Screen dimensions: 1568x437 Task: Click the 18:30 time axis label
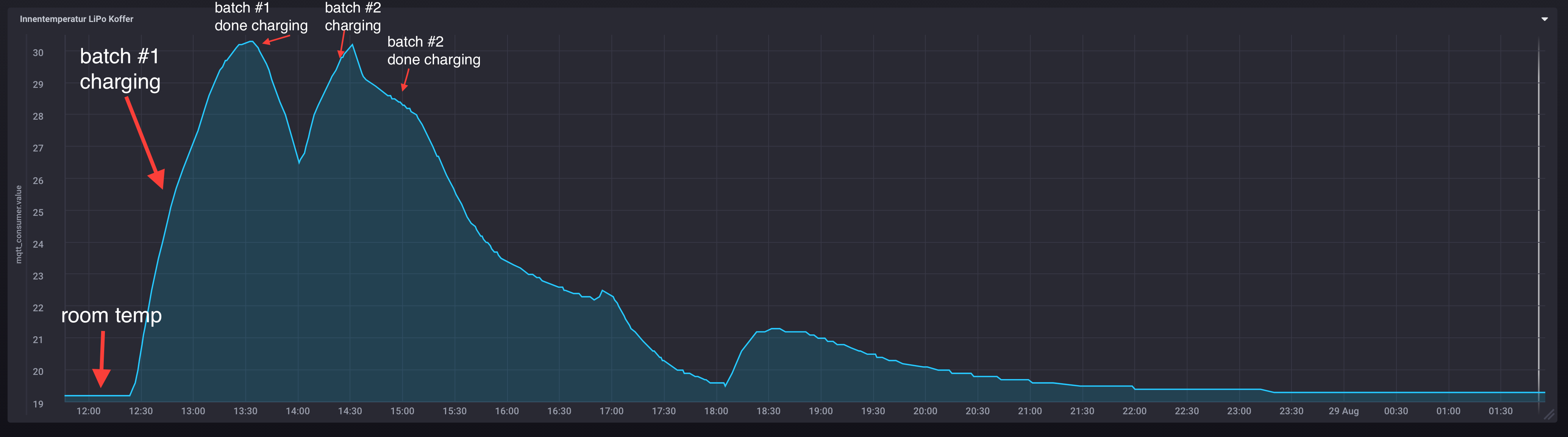pyautogui.click(x=768, y=411)
